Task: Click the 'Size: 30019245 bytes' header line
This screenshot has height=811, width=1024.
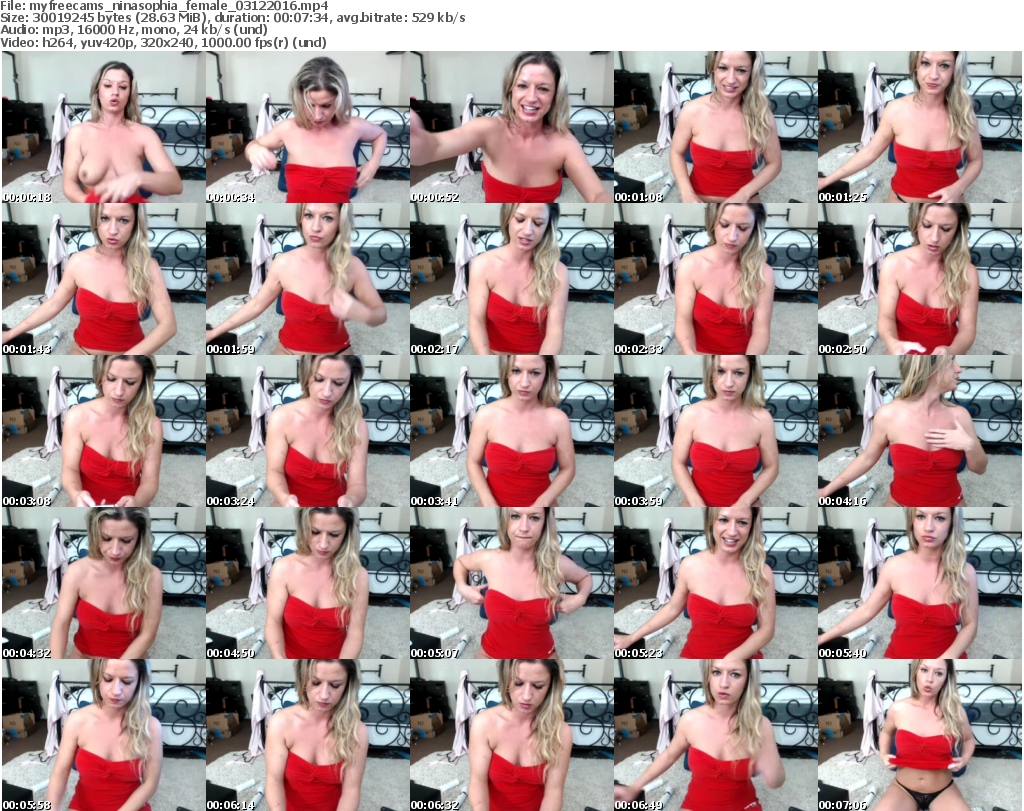Action: tap(232, 18)
